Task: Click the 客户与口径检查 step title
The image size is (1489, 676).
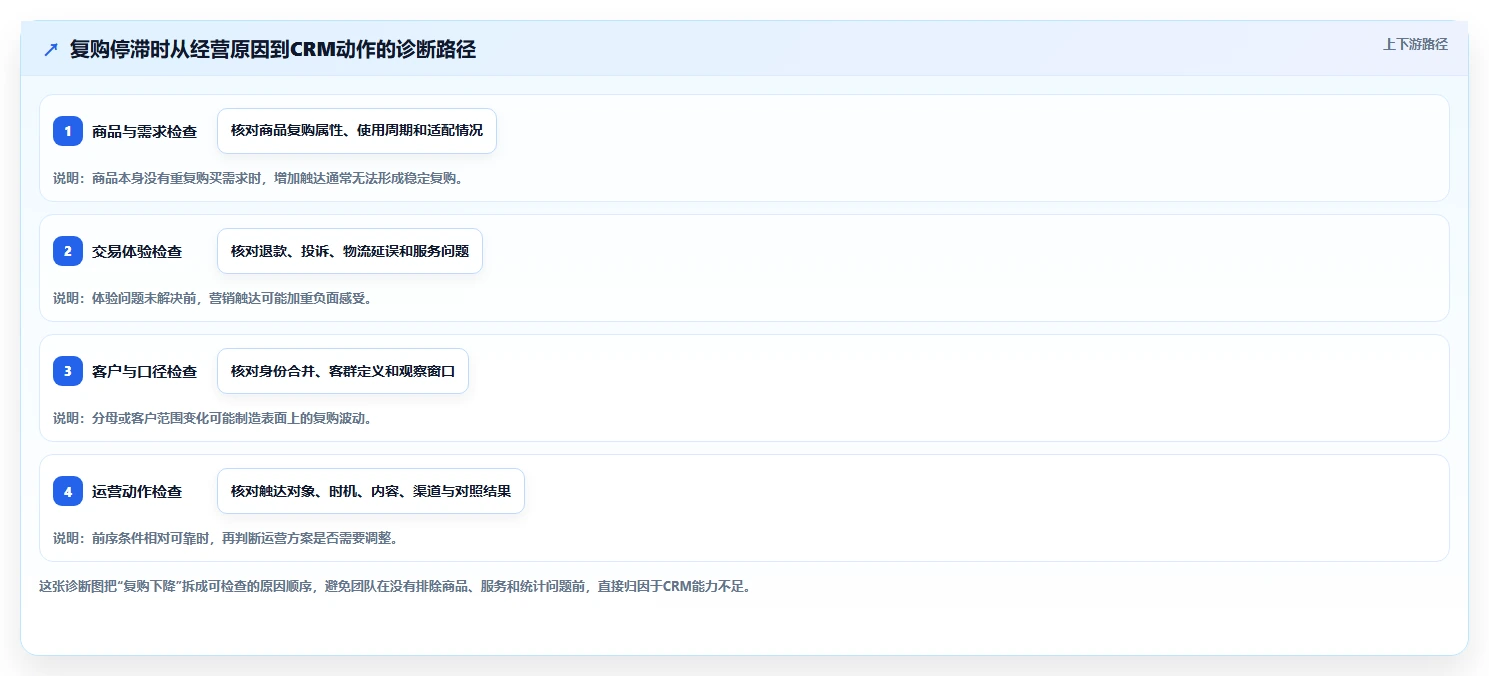Action: 144,372
